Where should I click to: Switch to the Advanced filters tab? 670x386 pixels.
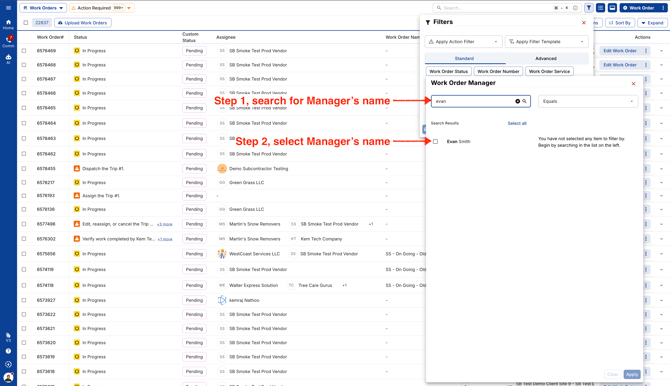point(546,58)
